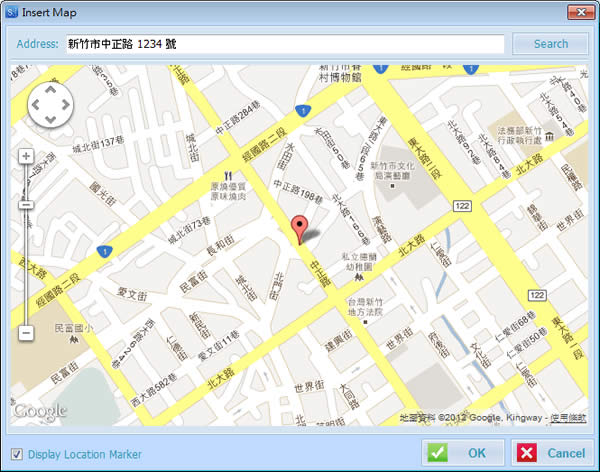Click the 中正路198巷 street label

(x=298, y=192)
